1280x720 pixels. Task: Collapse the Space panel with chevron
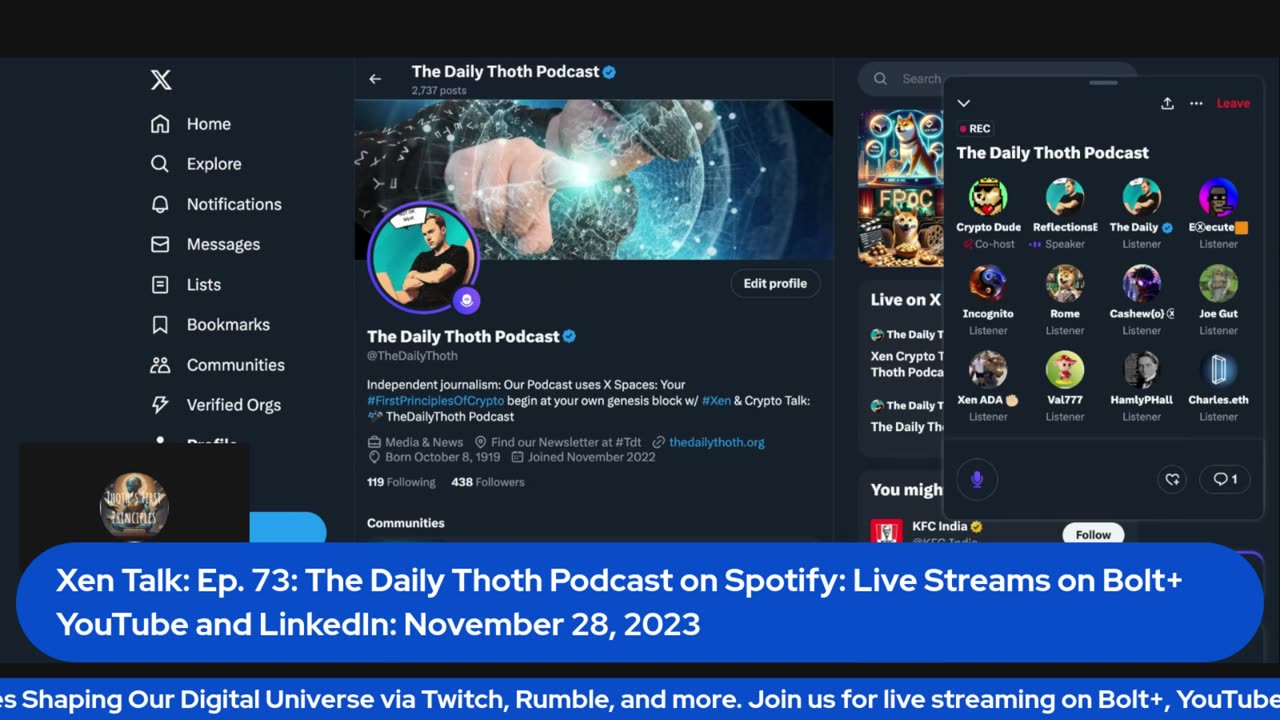964,103
